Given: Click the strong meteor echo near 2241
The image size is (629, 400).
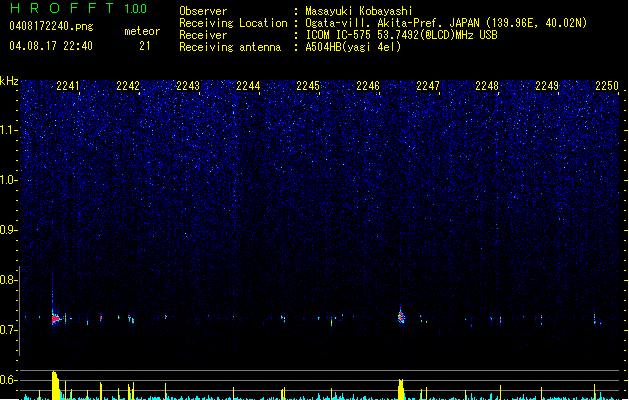Looking at the screenshot, I should [55, 319].
